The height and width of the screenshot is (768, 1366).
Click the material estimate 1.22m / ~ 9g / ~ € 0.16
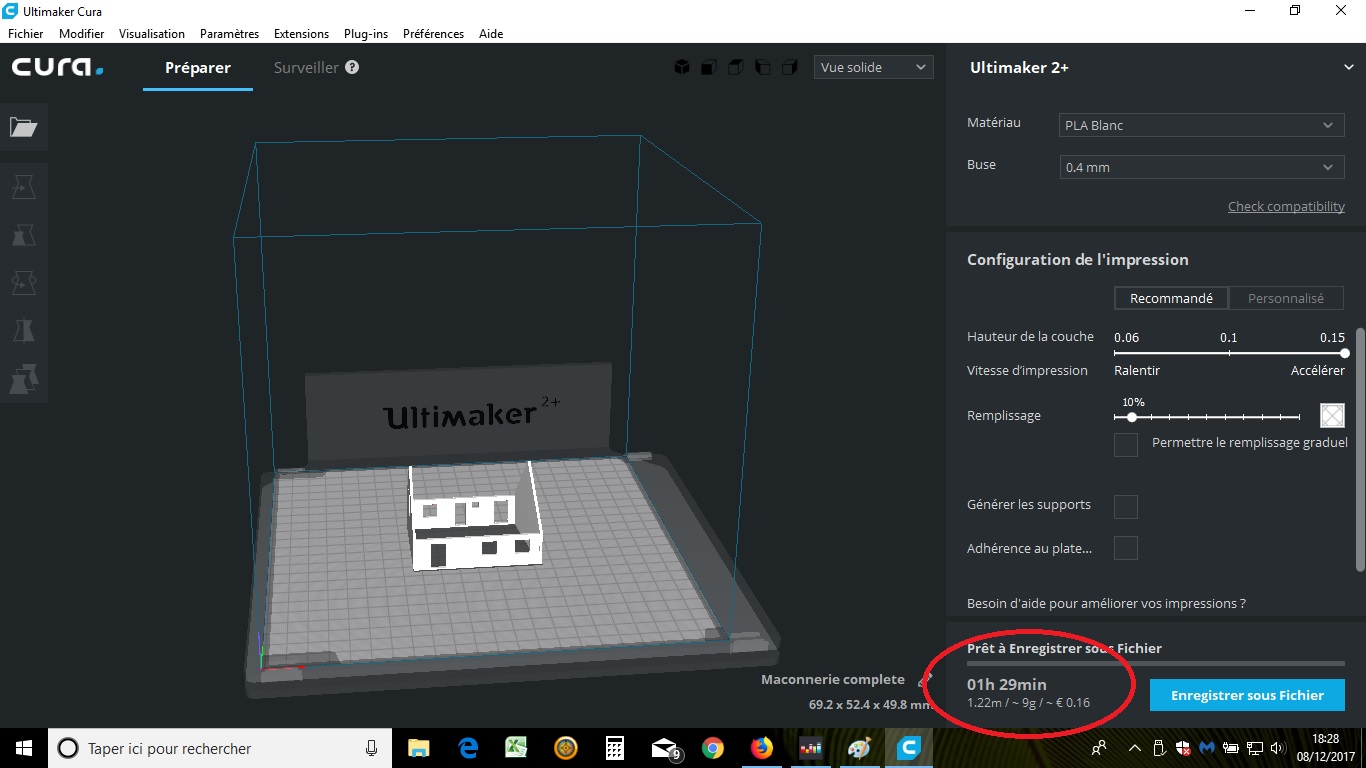coord(1028,702)
